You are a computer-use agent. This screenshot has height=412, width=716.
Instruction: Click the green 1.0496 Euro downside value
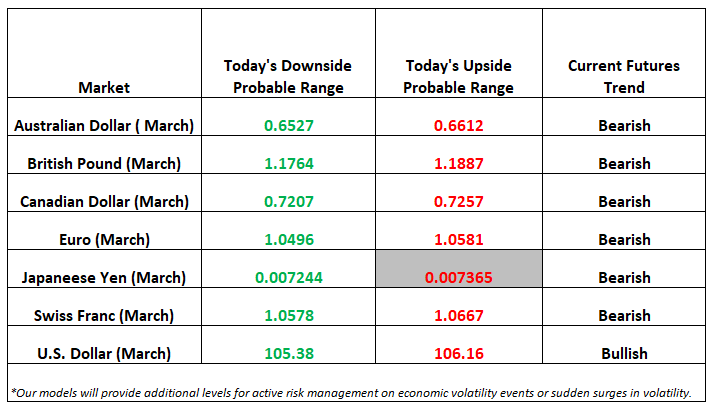tap(289, 239)
